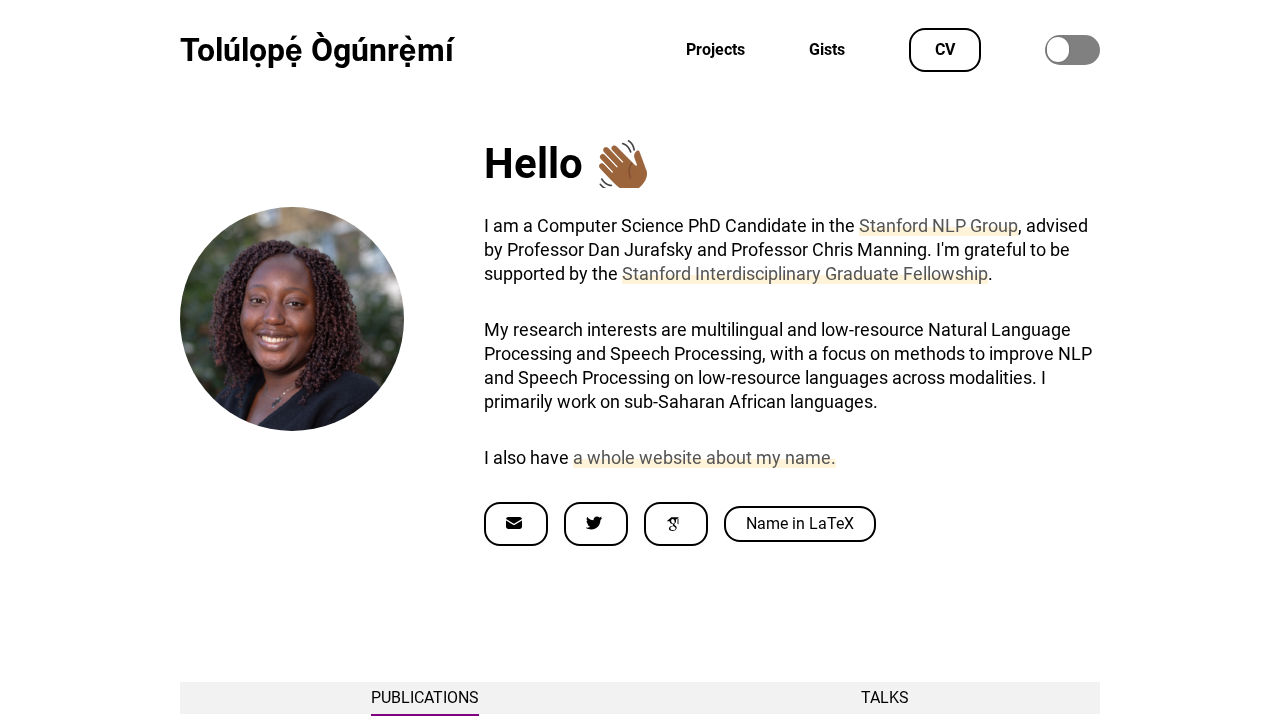
Task: Select the Hello heading text
Action: 533,164
